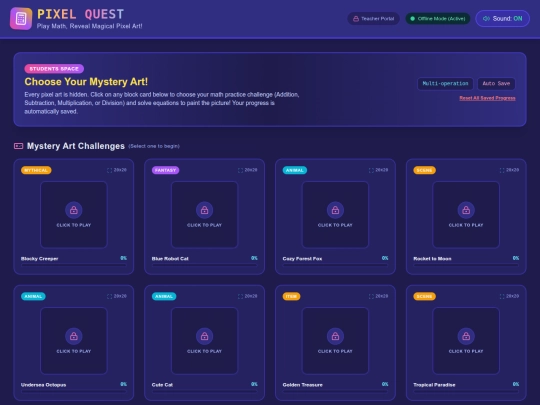The width and height of the screenshot is (540, 405).
Task: Click the Mystery Art Challenges section icon
Action: 18,146
